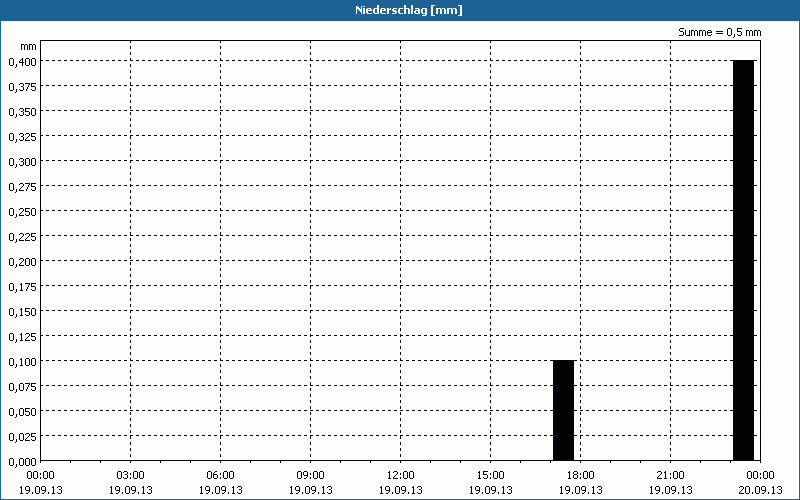The image size is (800, 500).
Task: Click the "Niederschlag [mm]" chart title
Action: coord(409,10)
